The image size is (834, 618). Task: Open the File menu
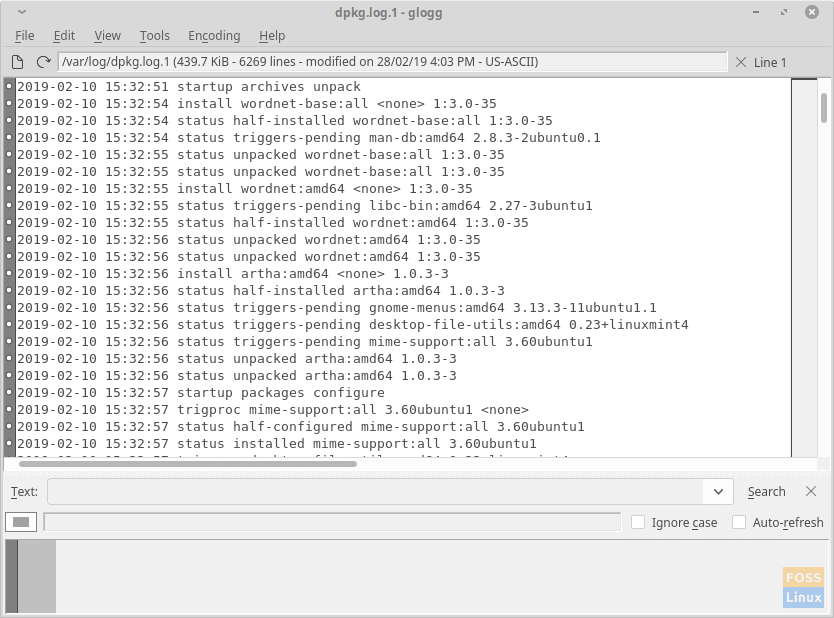pyautogui.click(x=24, y=36)
